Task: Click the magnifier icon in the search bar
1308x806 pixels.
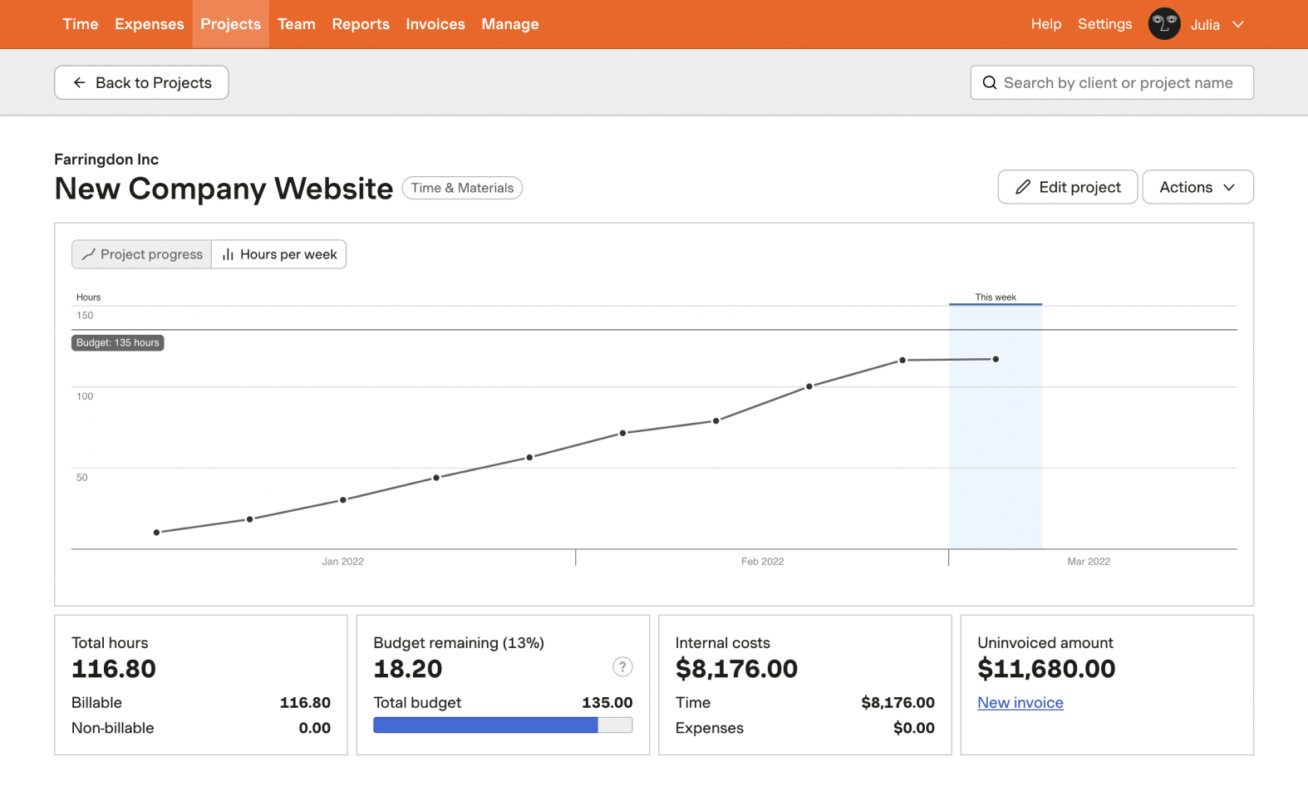Action: click(x=989, y=82)
